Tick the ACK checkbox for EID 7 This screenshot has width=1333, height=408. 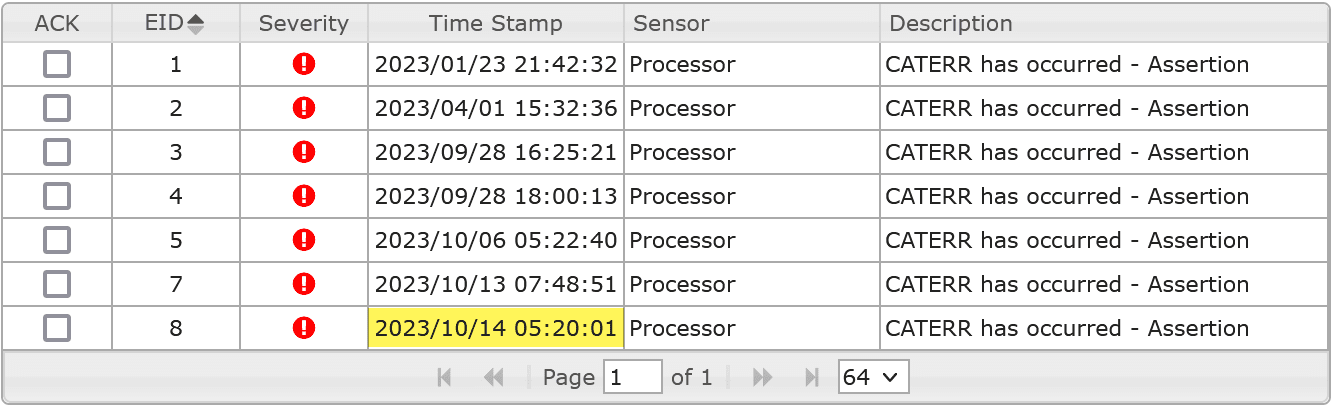click(x=57, y=284)
